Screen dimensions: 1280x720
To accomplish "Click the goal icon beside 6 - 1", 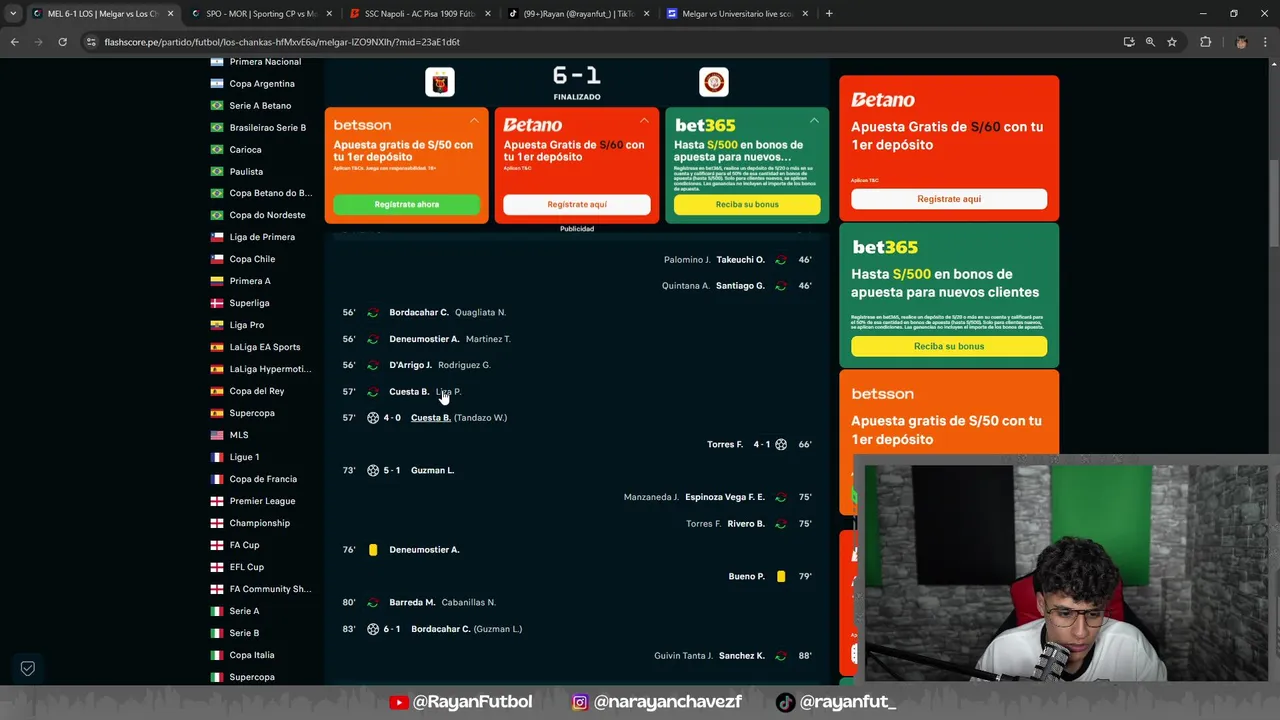I will [373, 629].
